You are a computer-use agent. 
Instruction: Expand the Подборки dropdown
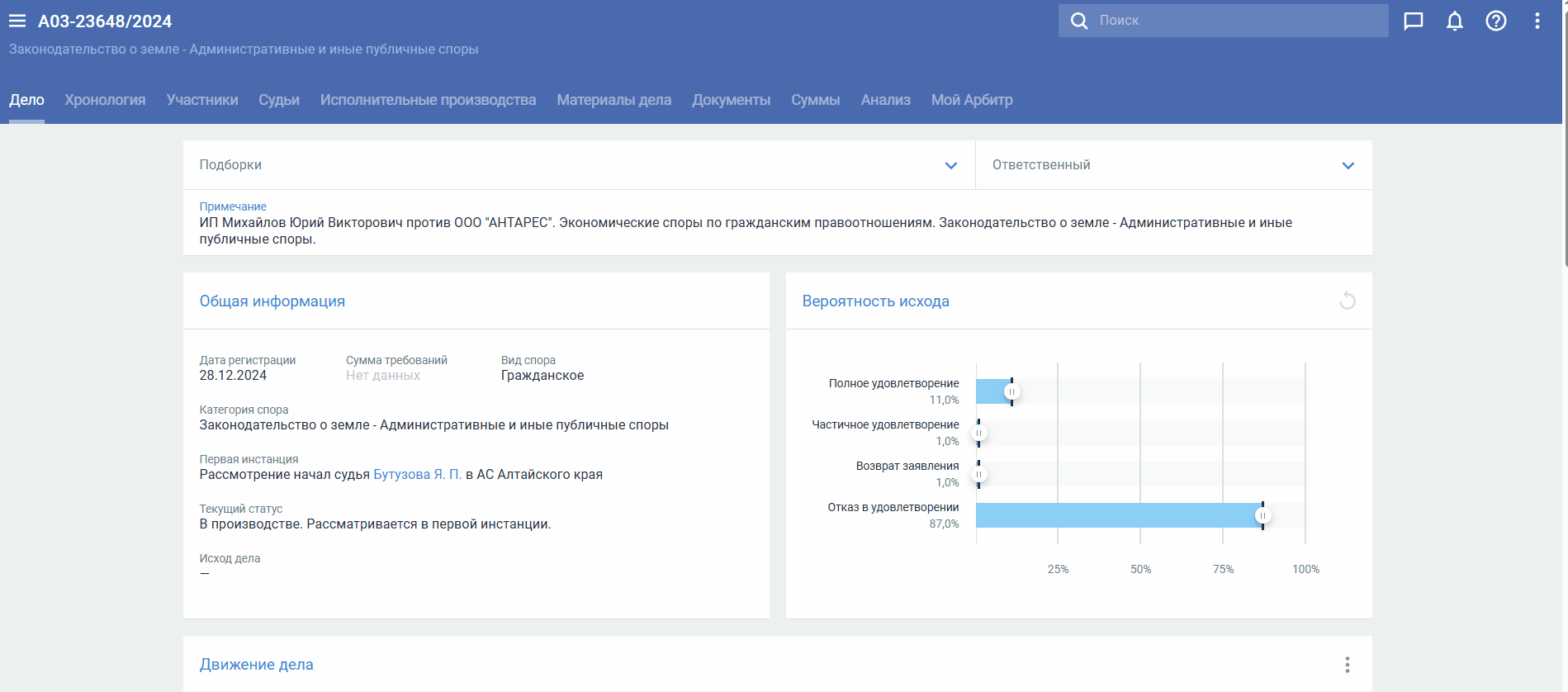(950, 165)
